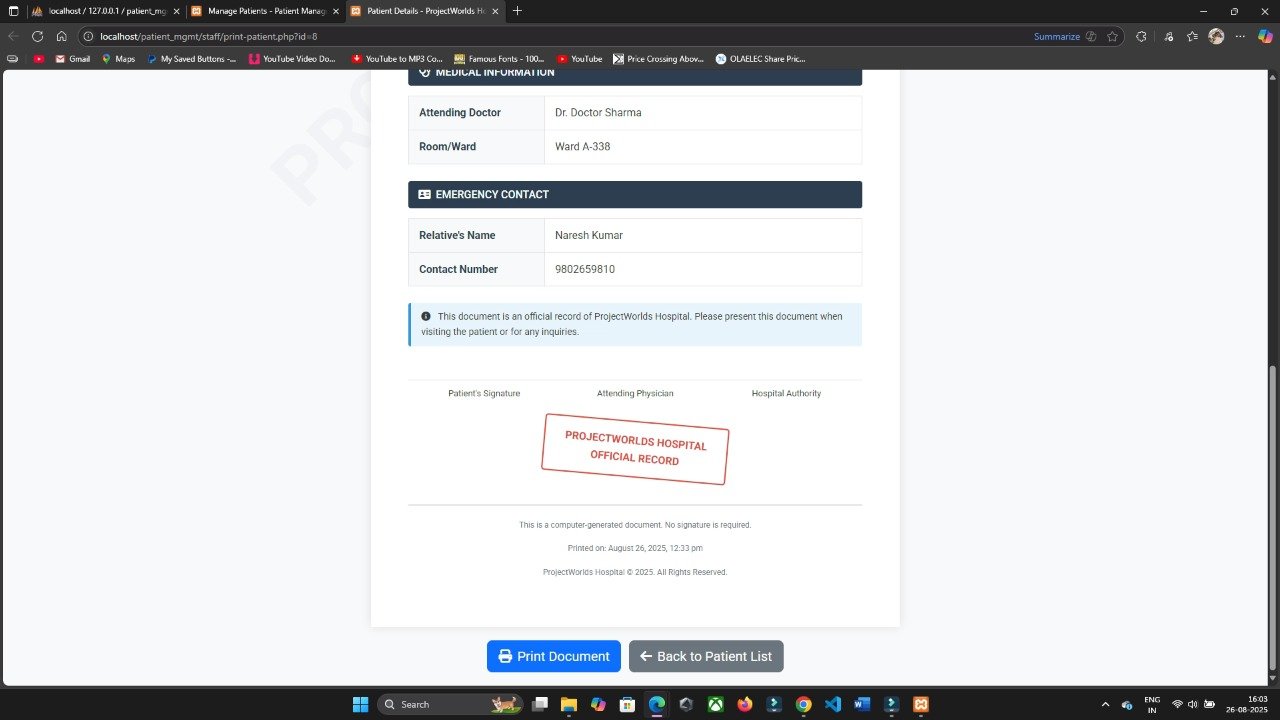
Task: Open the Famous Fonts bookmark
Action: [x=499, y=59]
